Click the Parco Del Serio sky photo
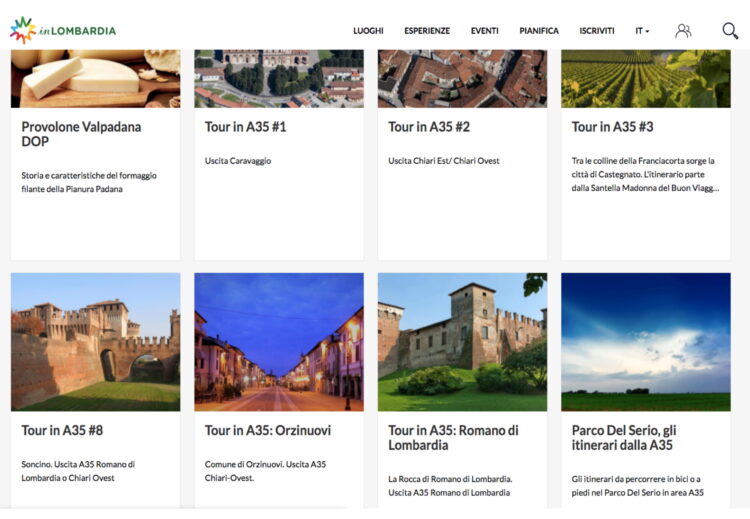 (x=646, y=342)
